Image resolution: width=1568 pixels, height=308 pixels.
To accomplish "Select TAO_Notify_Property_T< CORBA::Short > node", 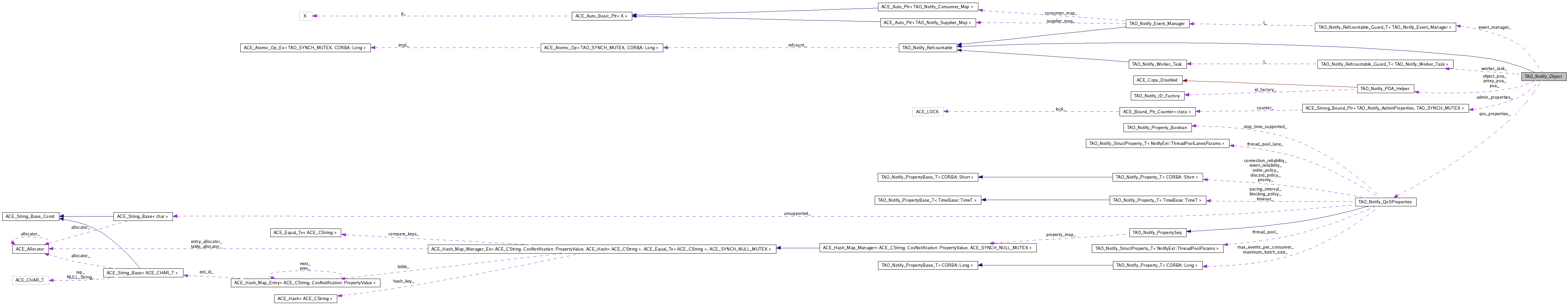I will (x=1151, y=177).
